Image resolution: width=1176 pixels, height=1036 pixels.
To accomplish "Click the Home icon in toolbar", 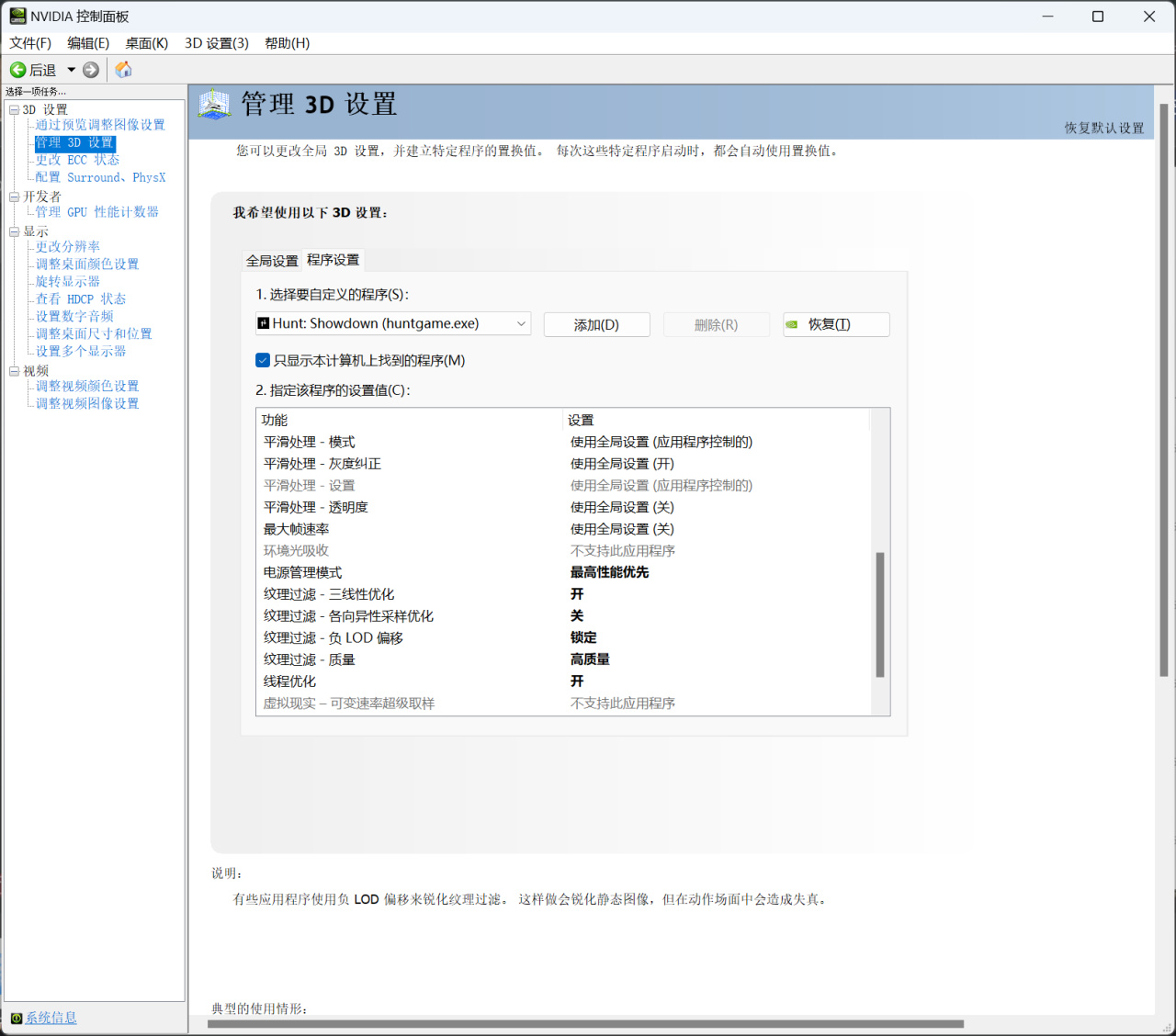I will (124, 70).
